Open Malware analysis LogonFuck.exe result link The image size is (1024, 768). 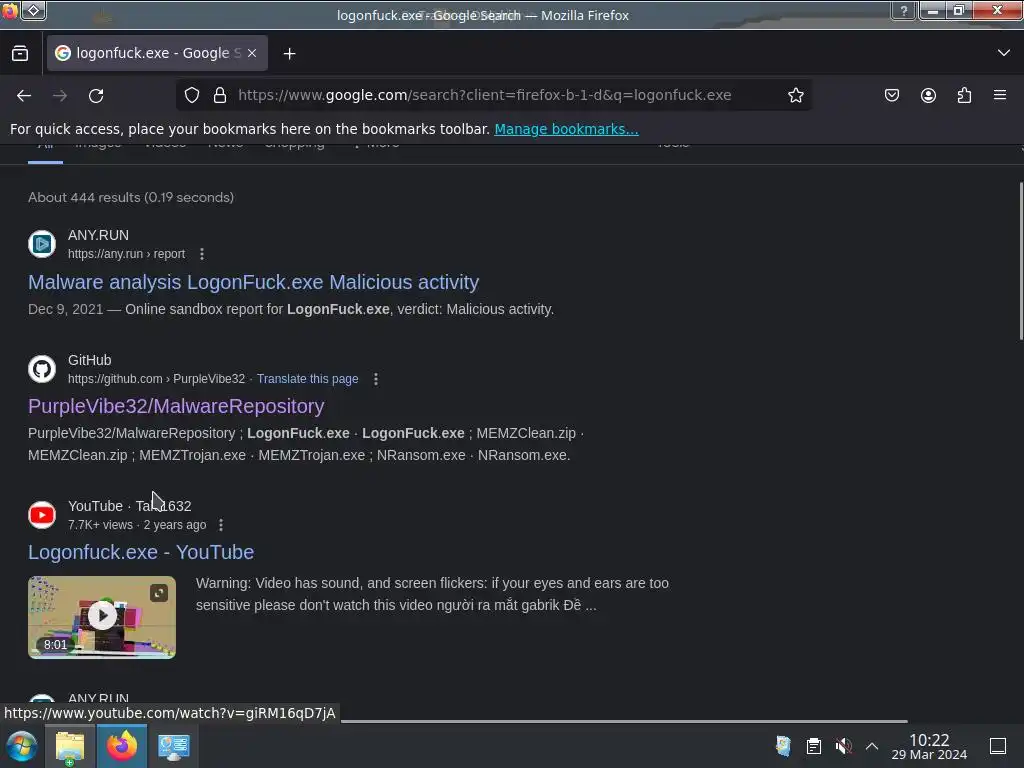coord(253,282)
